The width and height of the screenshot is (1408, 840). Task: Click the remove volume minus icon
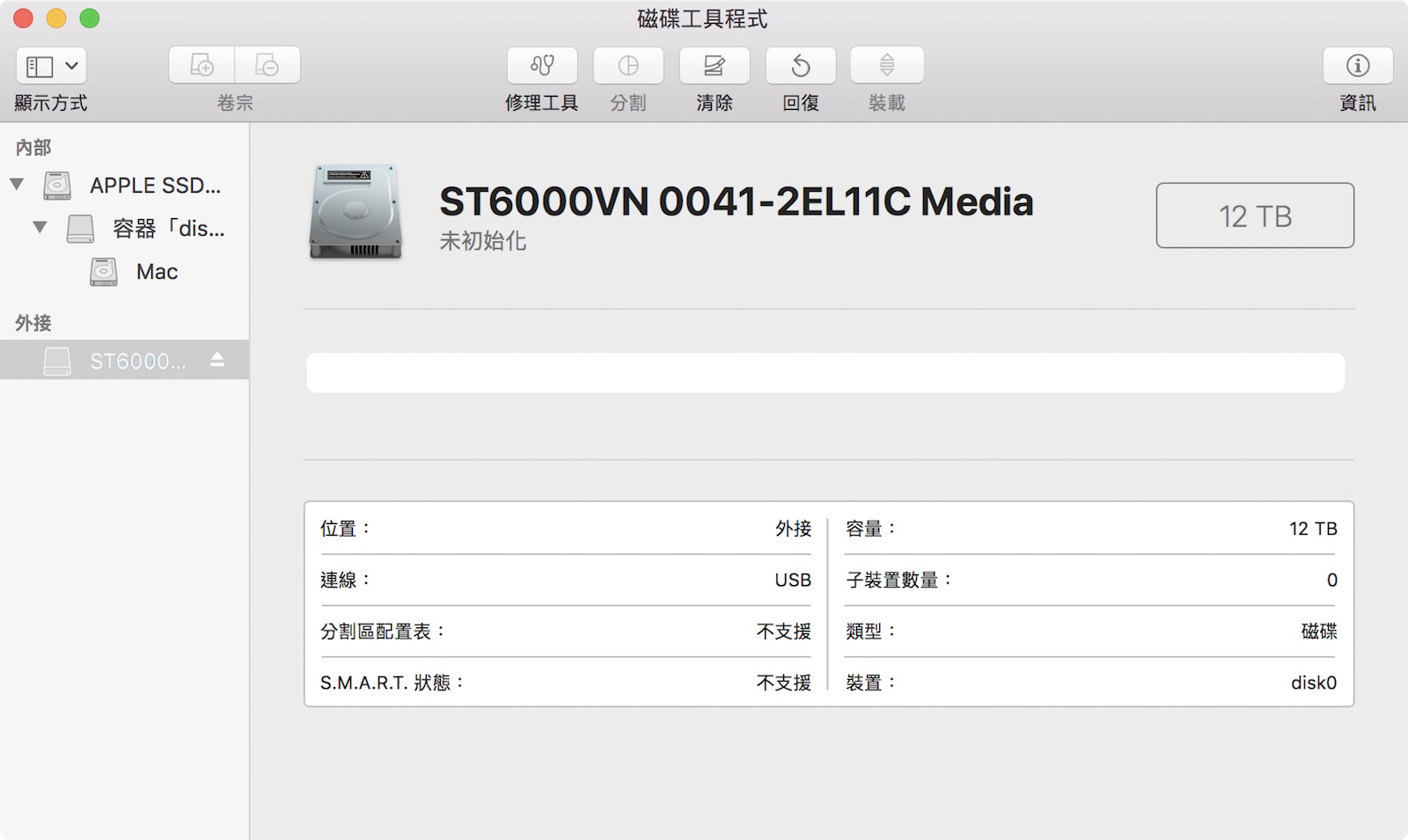click(267, 66)
